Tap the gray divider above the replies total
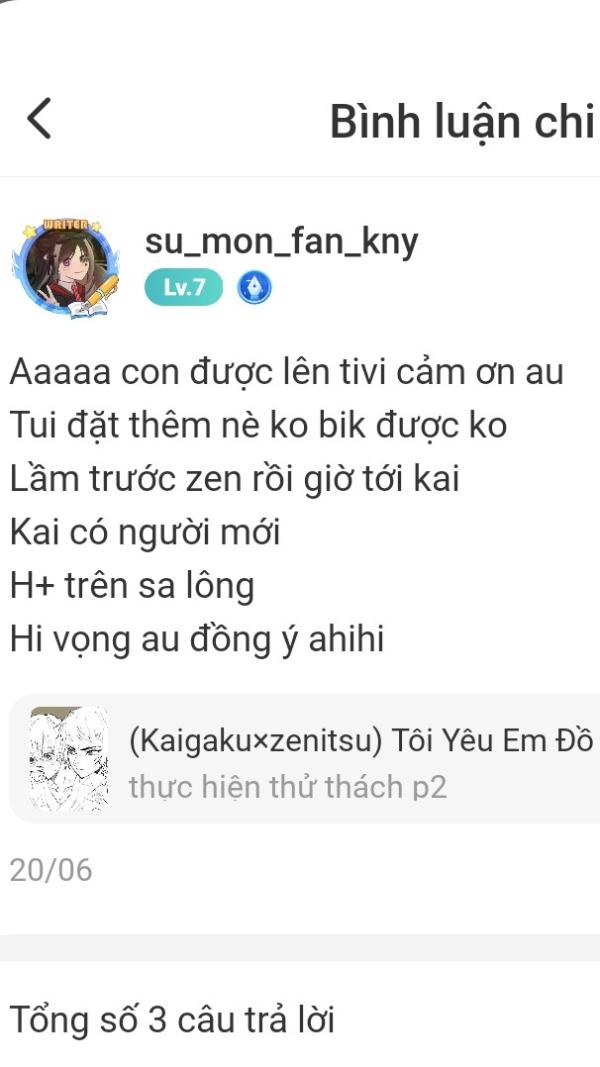The image size is (600, 1067). (300, 947)
